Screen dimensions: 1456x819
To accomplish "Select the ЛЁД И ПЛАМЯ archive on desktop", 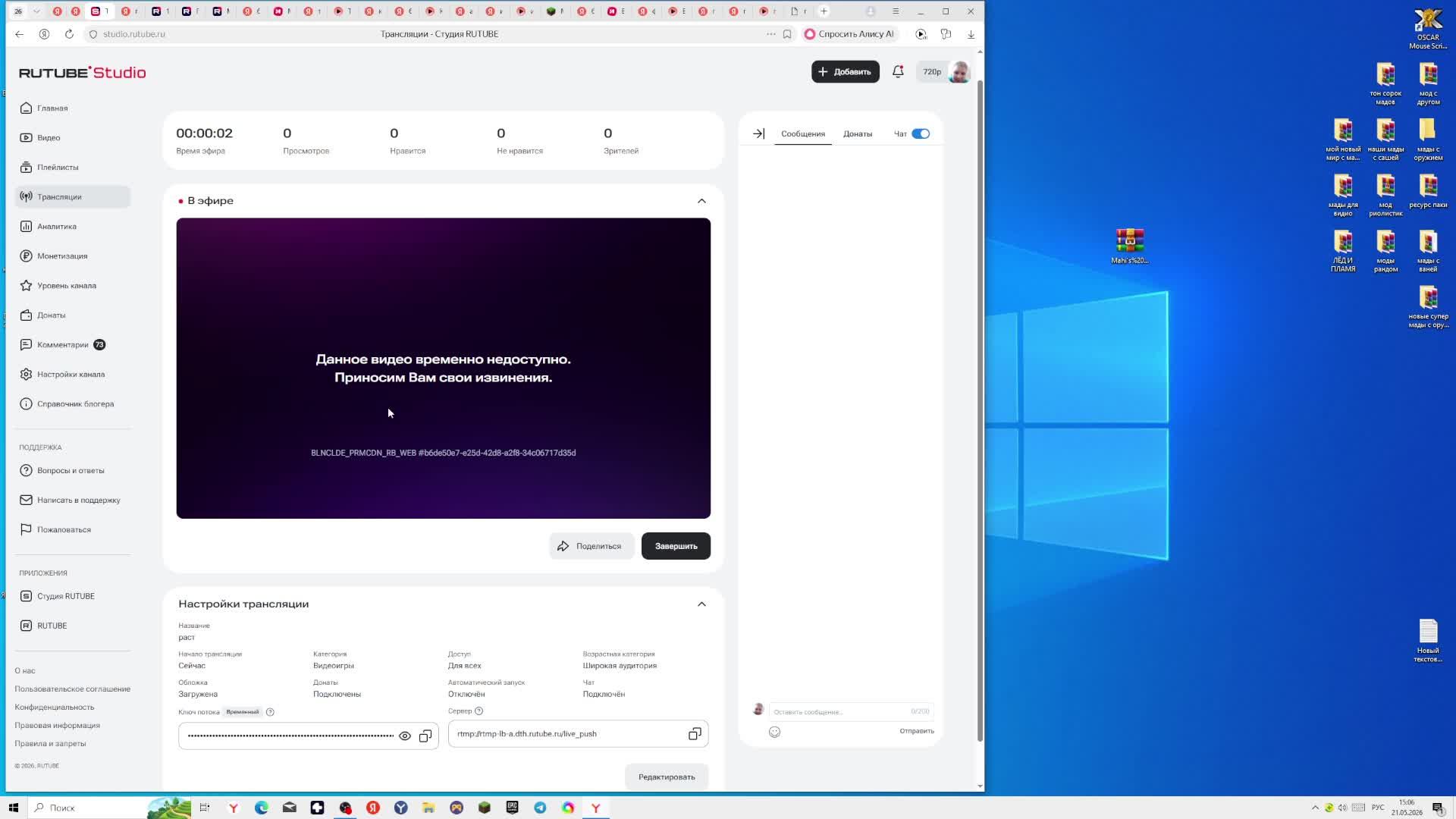I will tap(1343, 252).
